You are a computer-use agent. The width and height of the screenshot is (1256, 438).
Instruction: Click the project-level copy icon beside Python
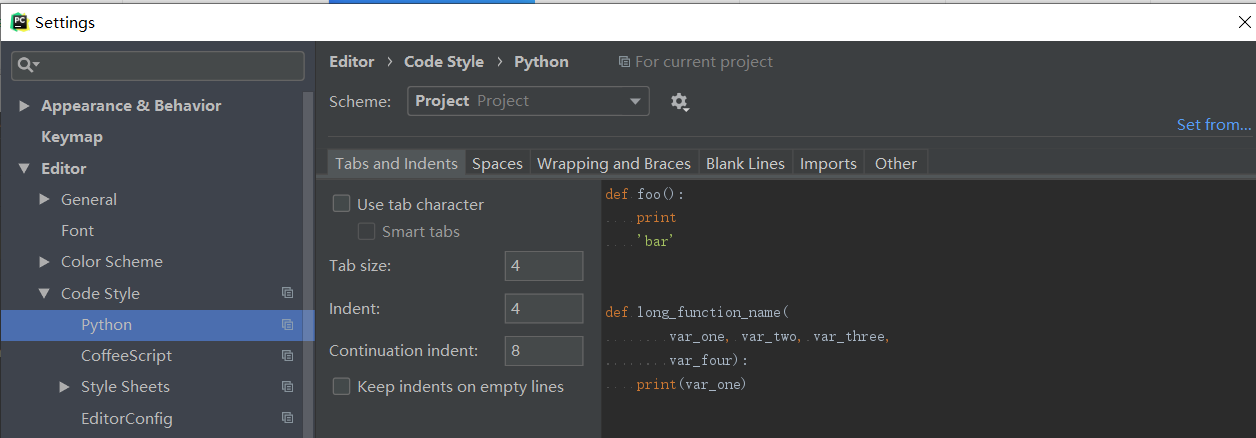click(288, 325)
